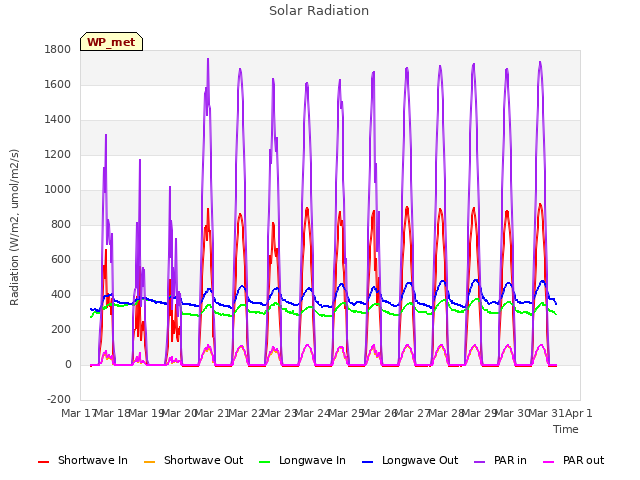Toggle the PAR out legend entry

point(573,460)
